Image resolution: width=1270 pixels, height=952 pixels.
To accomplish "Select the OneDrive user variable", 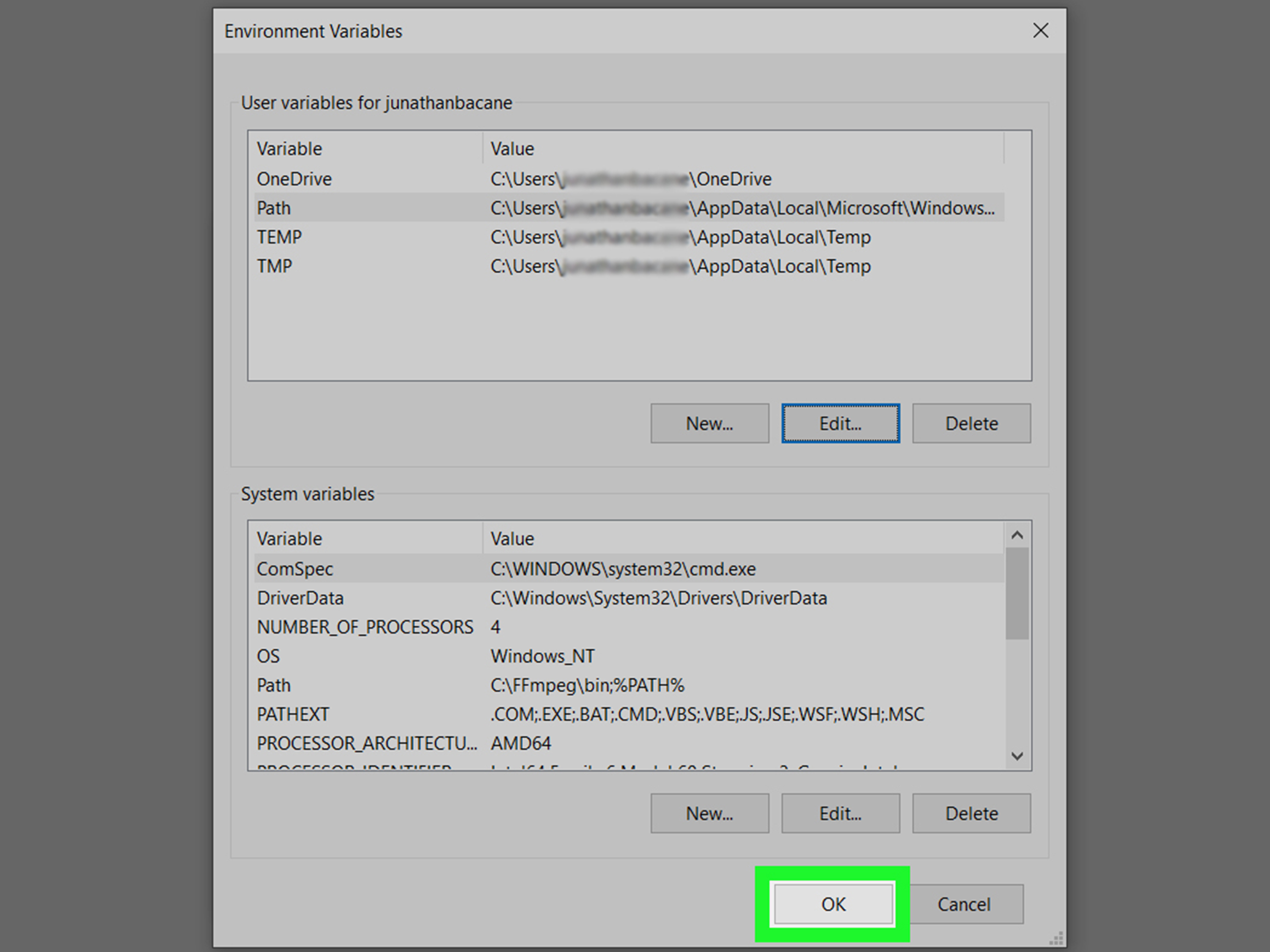I will tap(294, 179).
